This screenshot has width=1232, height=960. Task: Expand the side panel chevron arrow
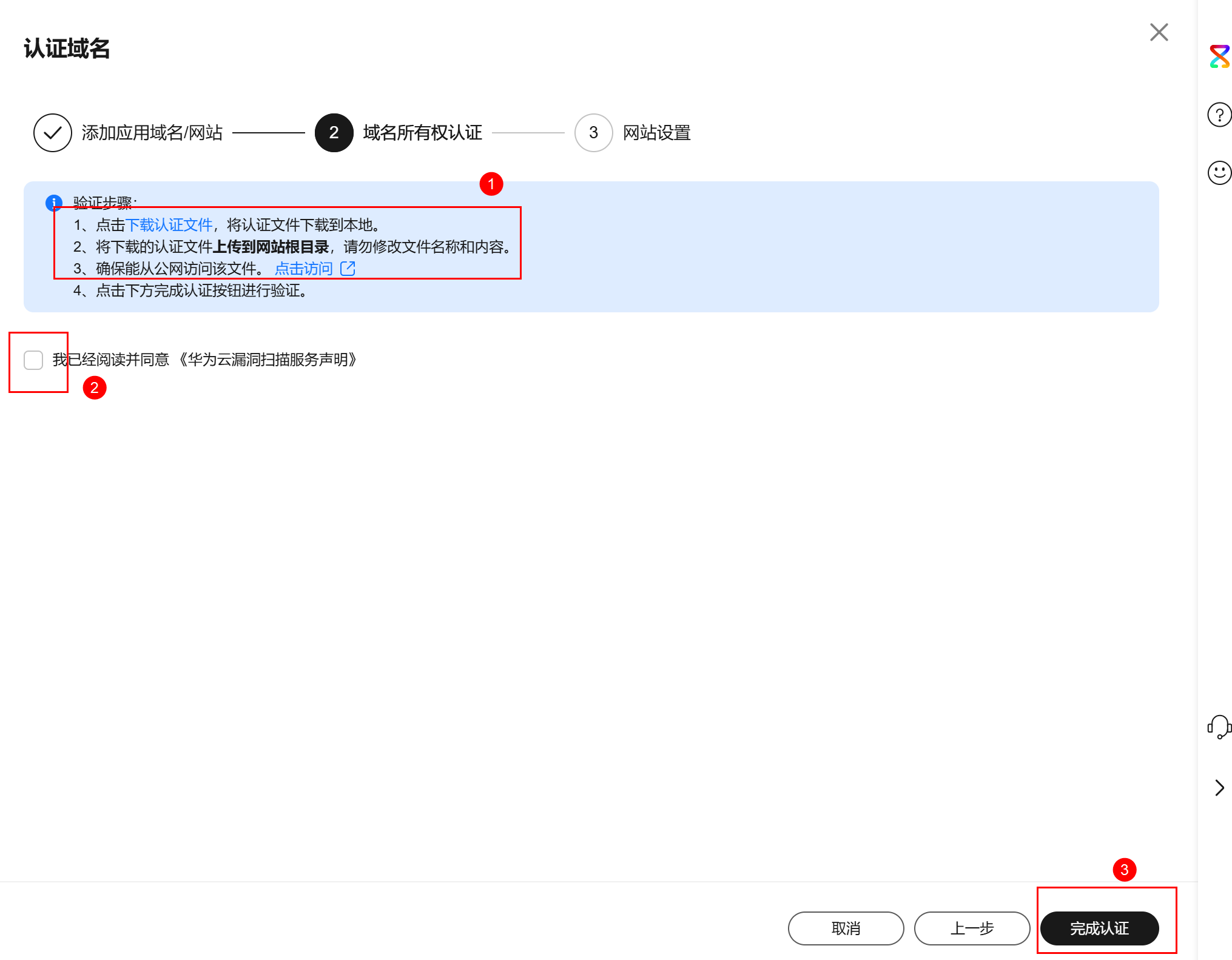(x=1219, y=788)
